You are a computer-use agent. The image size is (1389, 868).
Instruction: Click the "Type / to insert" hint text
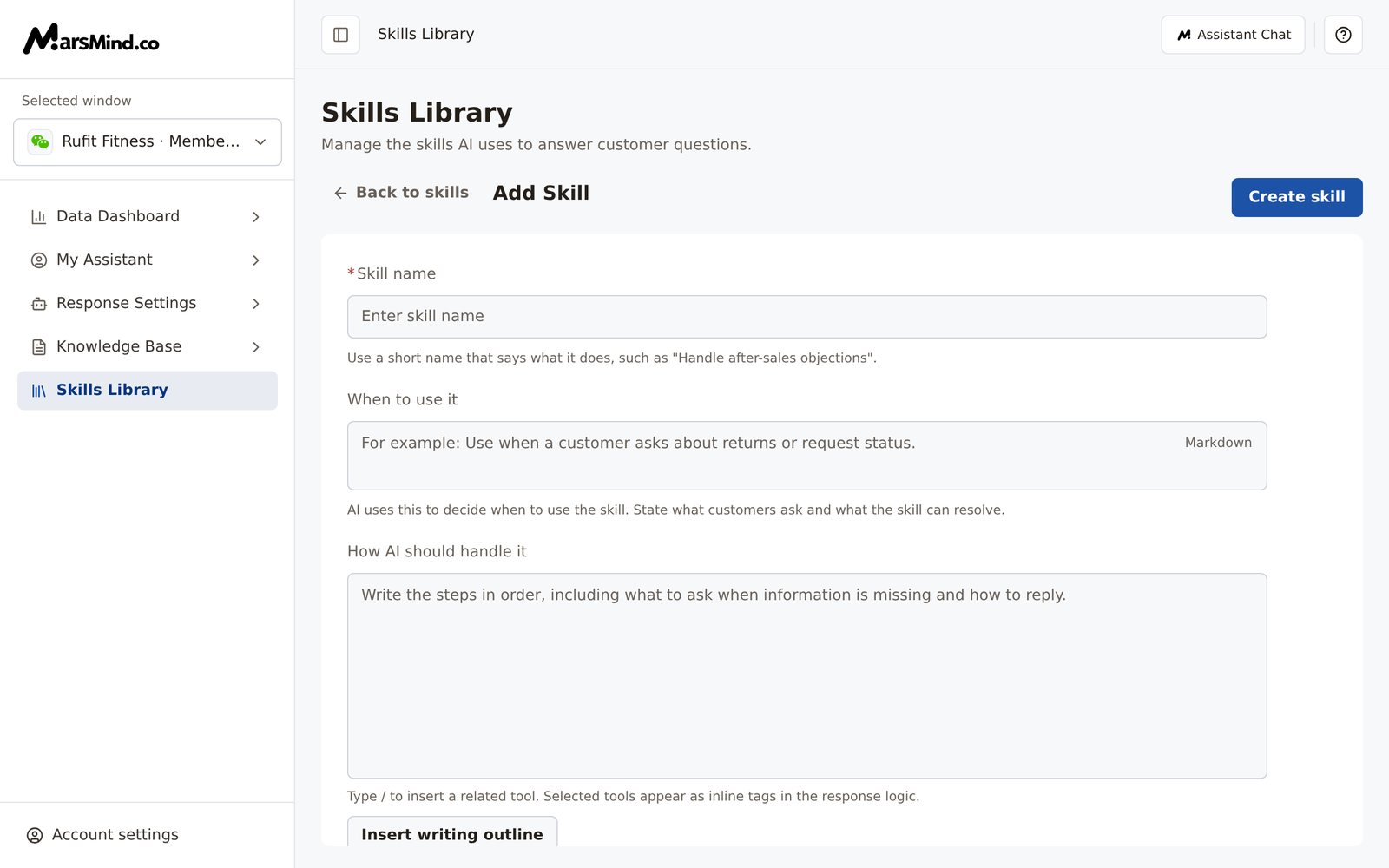click(x=633, y=796)
